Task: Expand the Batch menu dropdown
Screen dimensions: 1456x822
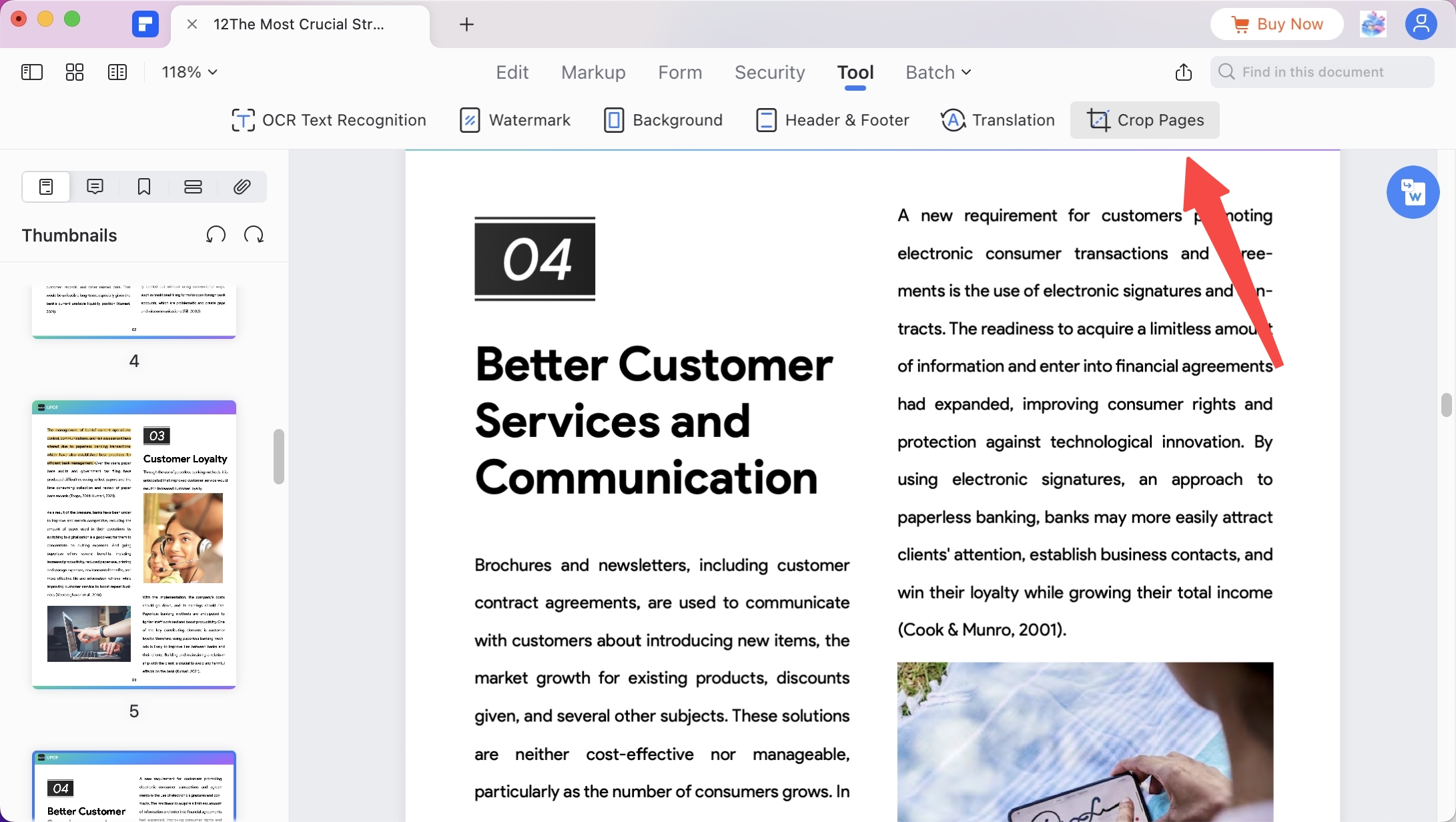Action: pyautogui.click(x=938, y=72)
